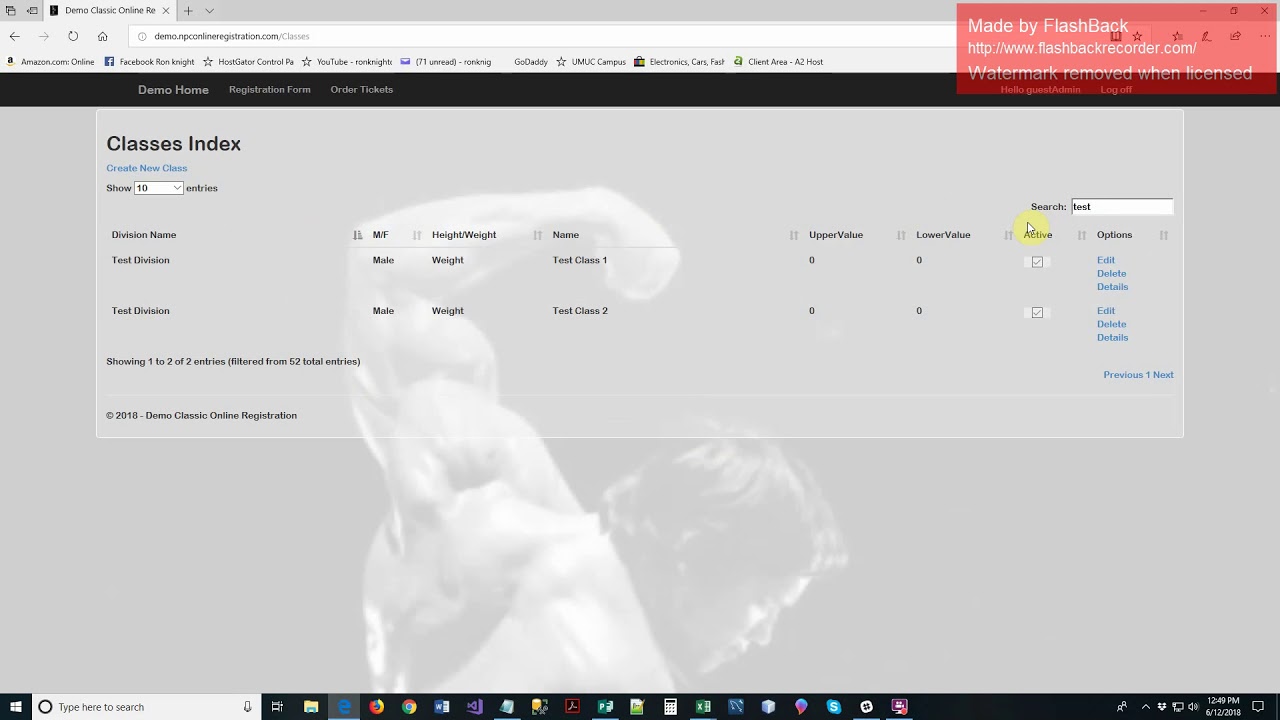Sort by LowerValue column header
This screenshot has width=1280, height=720.
[964, 235]
